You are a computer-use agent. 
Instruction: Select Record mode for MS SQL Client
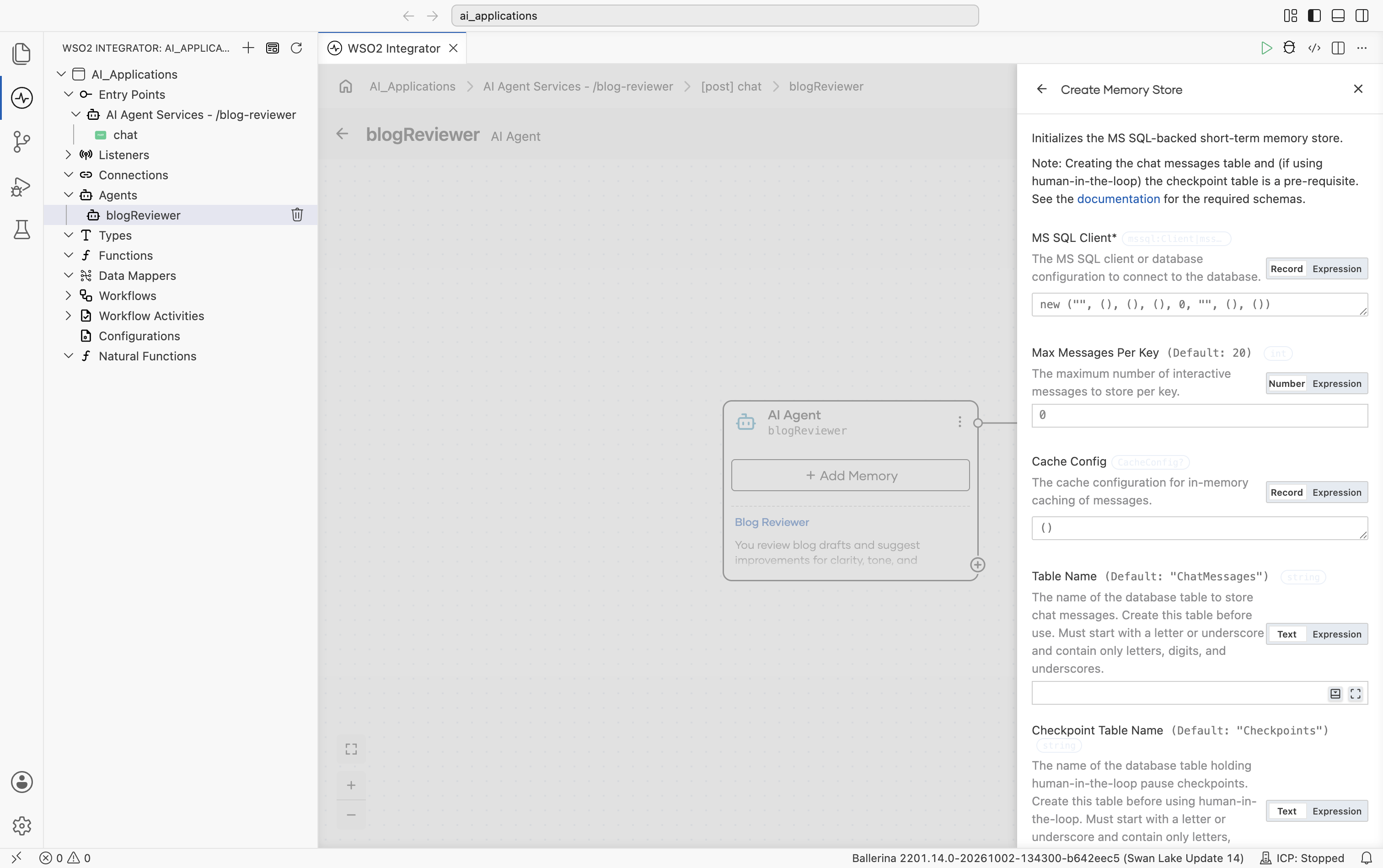(1287, 268)
